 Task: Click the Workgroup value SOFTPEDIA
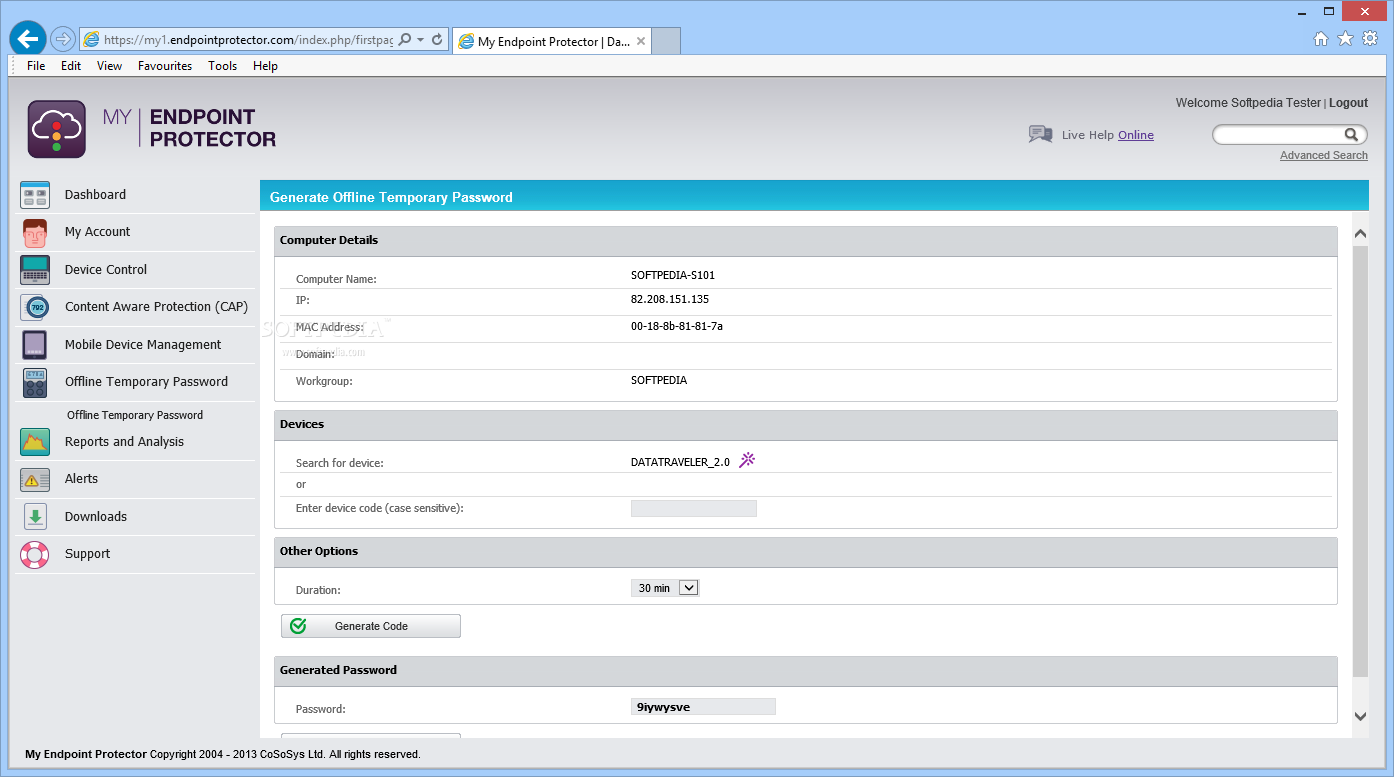[x=659, y=381]
